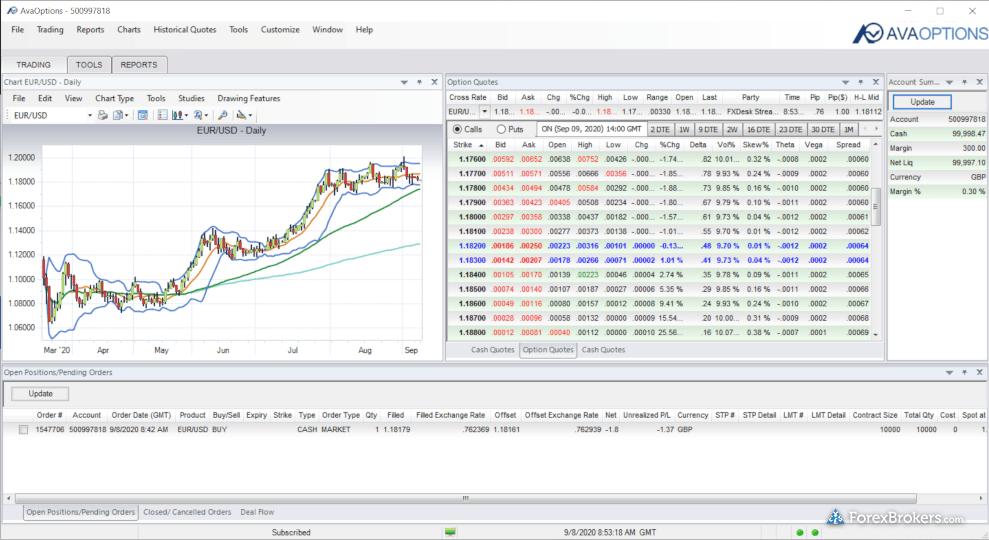Viewport: 989px width, 540px height.
Task: Select the Puts radio button
Action: click(x=501, y=129)
